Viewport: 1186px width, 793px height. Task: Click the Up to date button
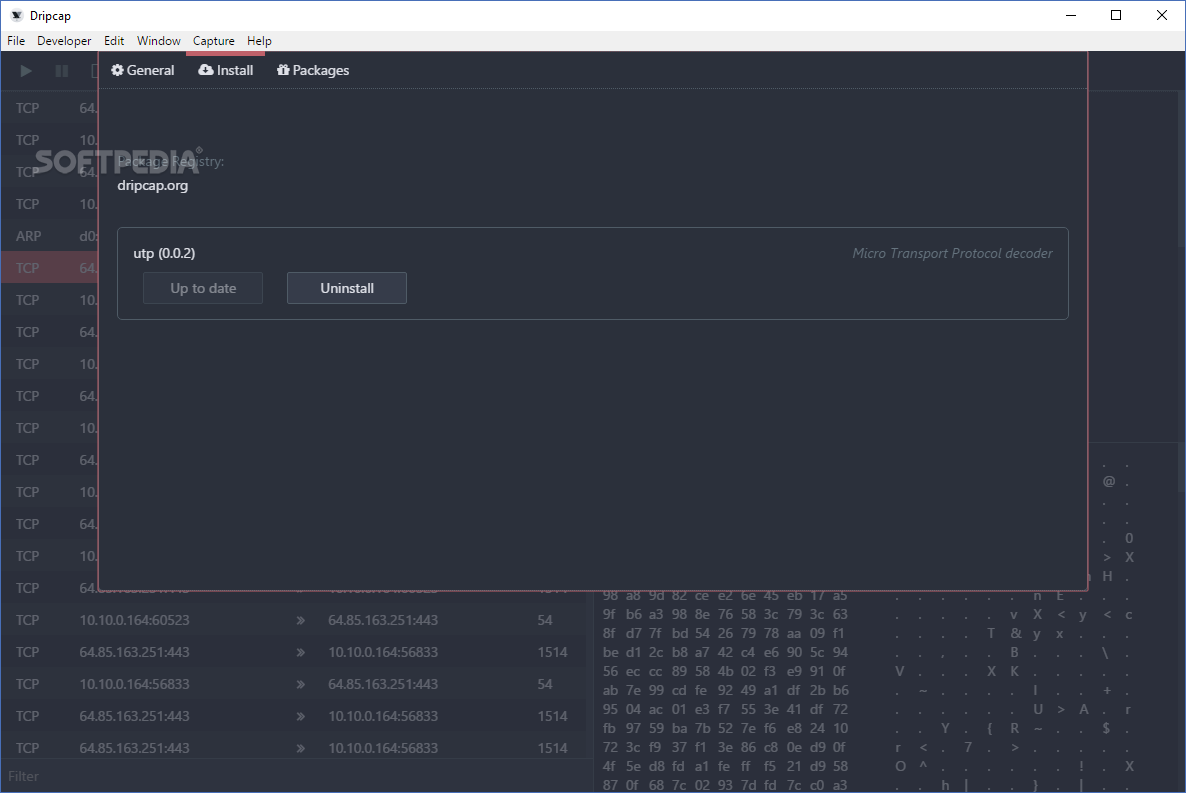pyautogui.click(x=203, y=288)
